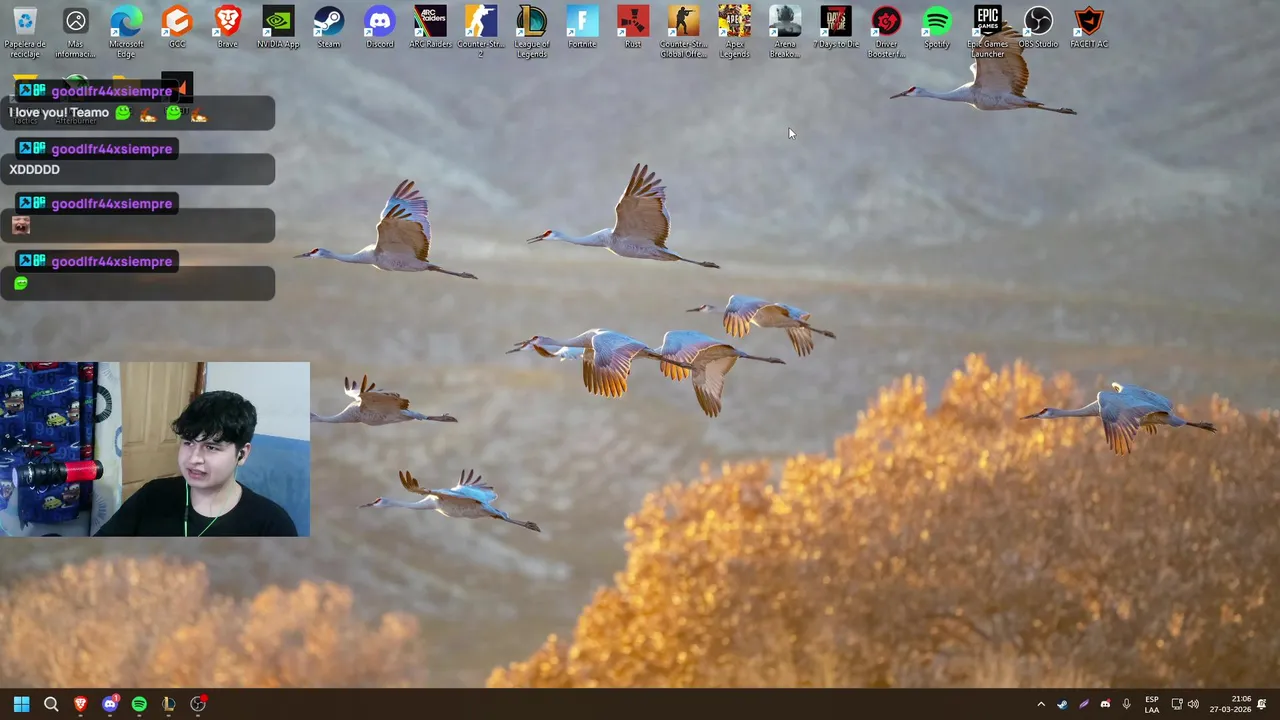Select the Driver Booster desktop shortcut
The width and height of the screenshot is (1280, 720).
tap(886, 31)
